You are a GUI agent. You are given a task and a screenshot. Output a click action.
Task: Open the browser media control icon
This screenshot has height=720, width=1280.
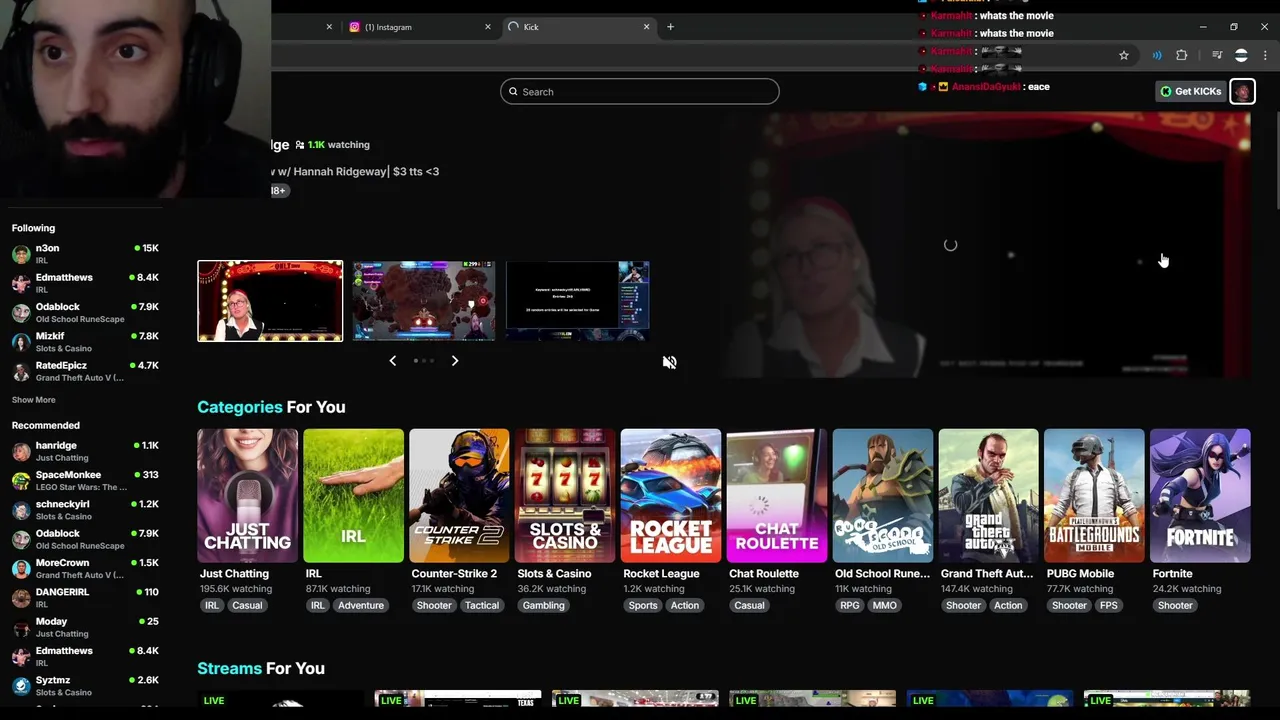(x=1217, y=55)
